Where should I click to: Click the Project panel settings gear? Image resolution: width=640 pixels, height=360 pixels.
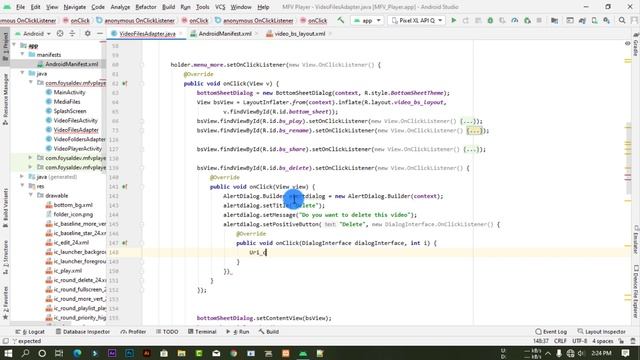tap(87, 33)
